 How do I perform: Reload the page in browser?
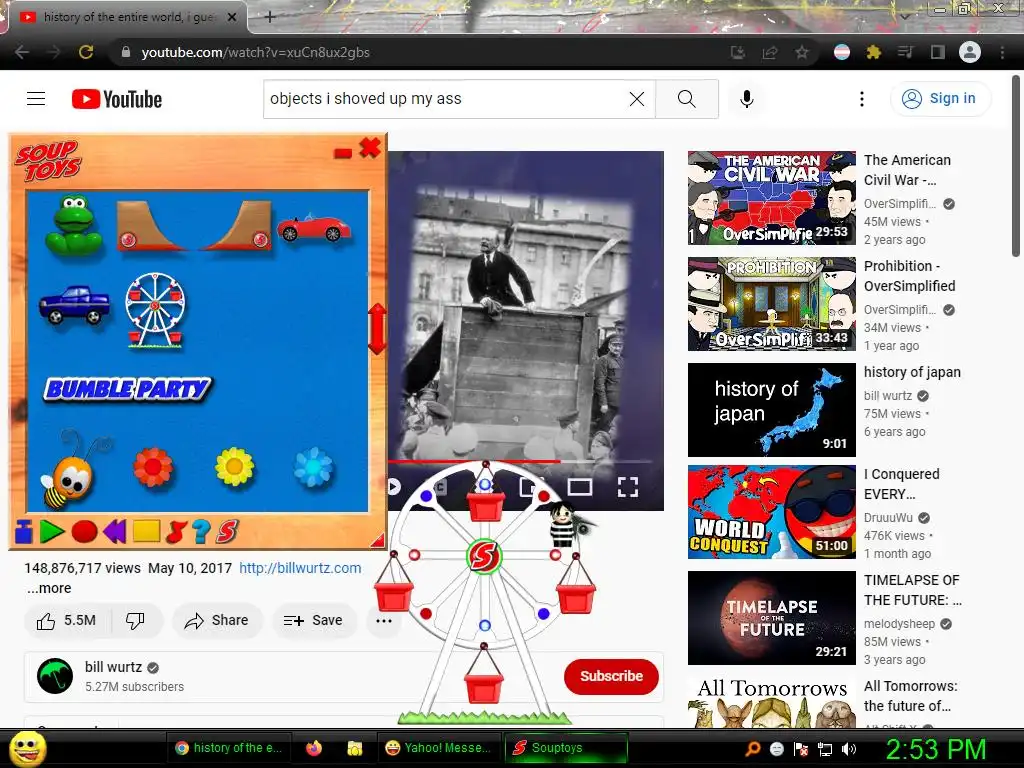point(86,52)
